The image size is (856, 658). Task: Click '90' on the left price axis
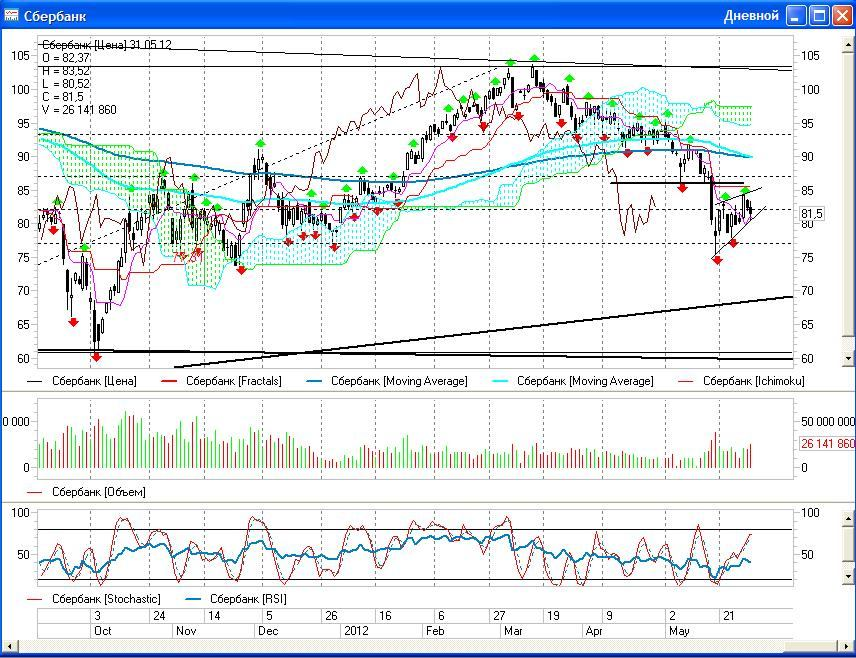point(23,157)
